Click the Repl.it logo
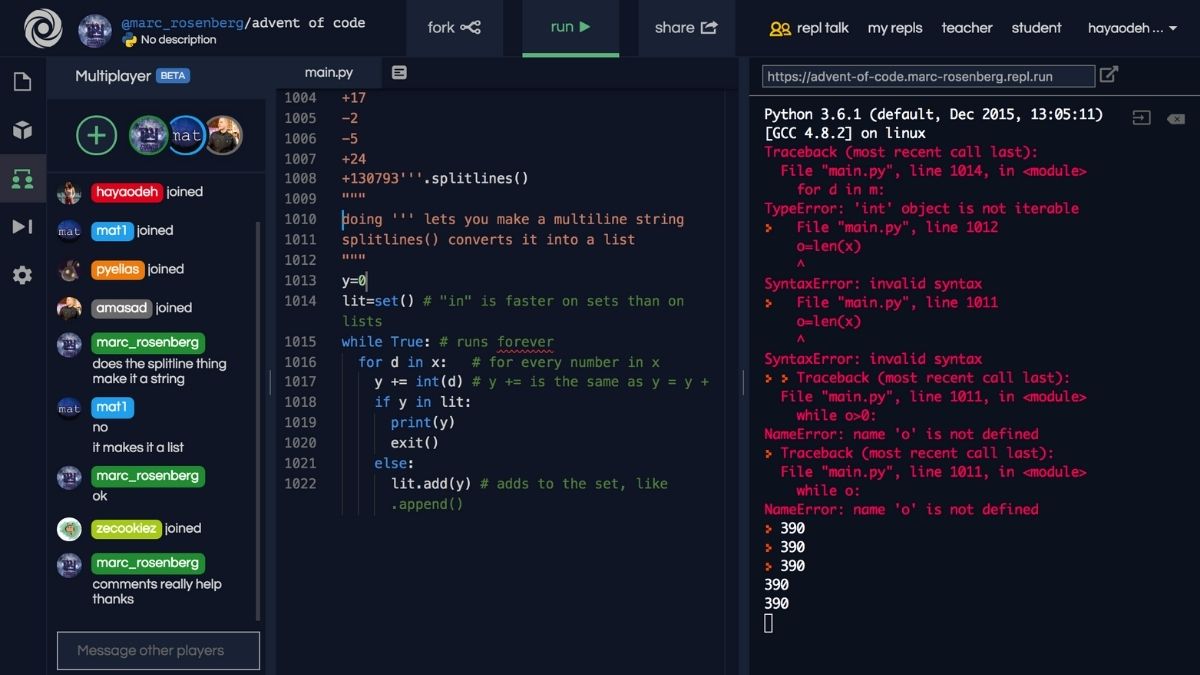1200x675 pixels. pos(41,28)
